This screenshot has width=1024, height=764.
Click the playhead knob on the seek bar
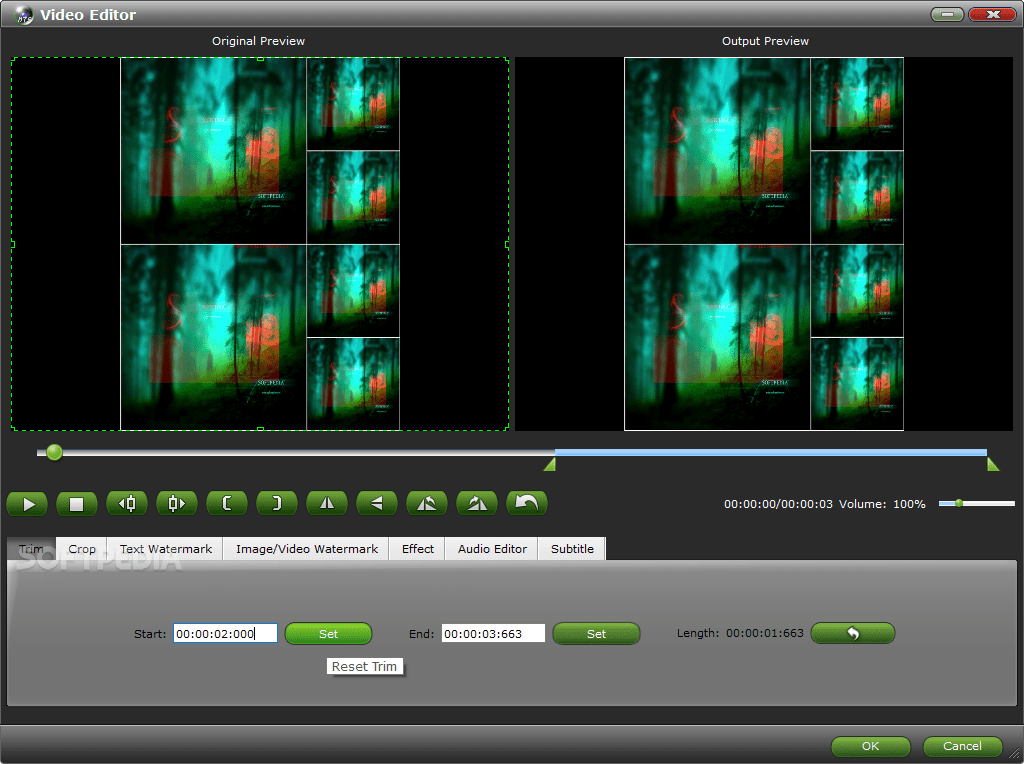click(55, 452)
